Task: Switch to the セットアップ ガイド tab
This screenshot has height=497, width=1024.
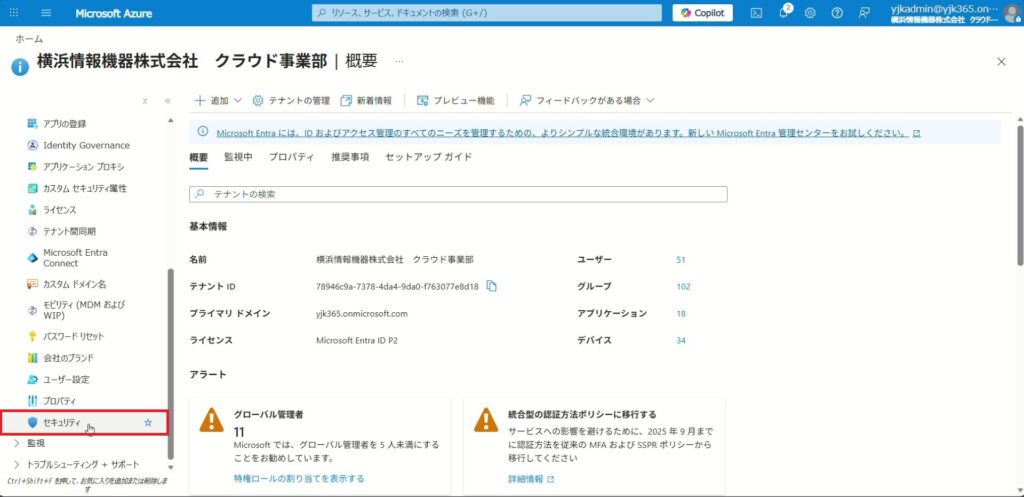Action: click(x=428, y=157)
